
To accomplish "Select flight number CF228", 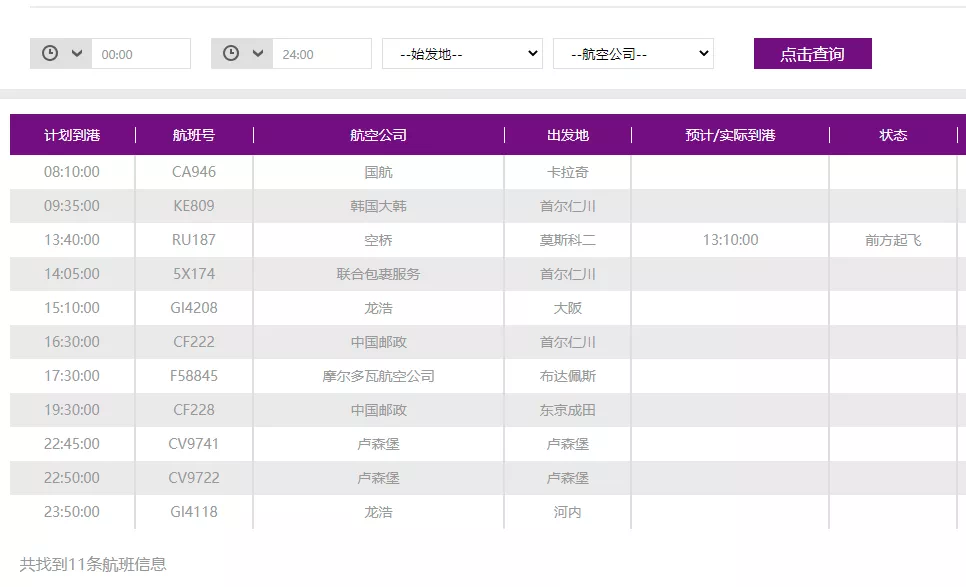I will [x=194, y=409].
